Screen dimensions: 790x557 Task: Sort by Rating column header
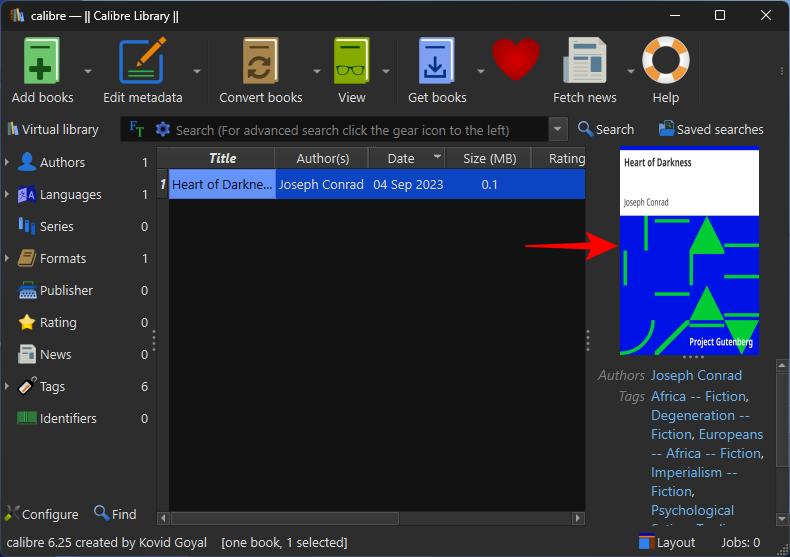pyautogui.click(x=559, y=158)
